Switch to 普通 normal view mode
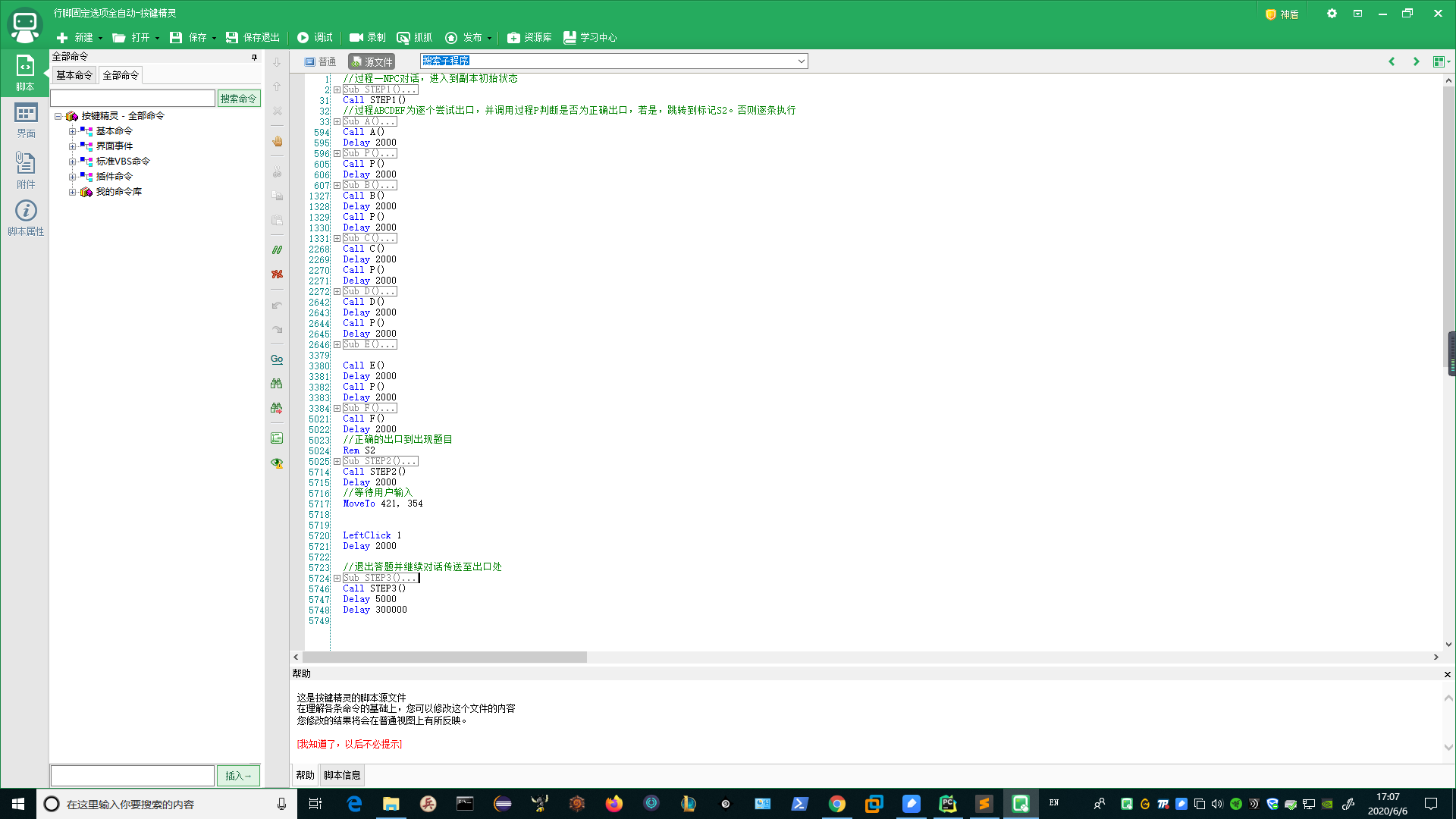1456x819 pixels. 320,61
